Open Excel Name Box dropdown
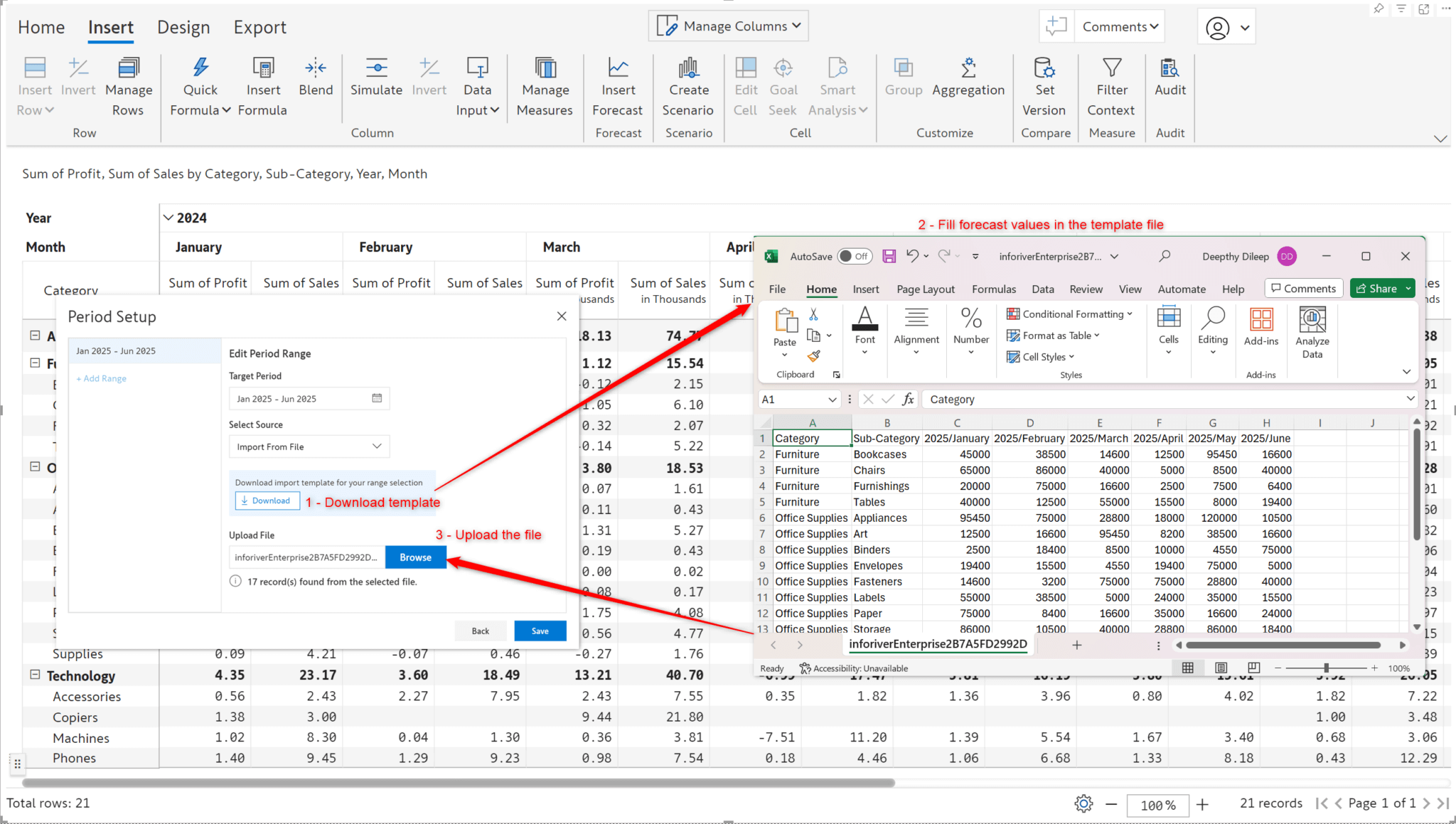1456x824 pixels. coord(832,400)
